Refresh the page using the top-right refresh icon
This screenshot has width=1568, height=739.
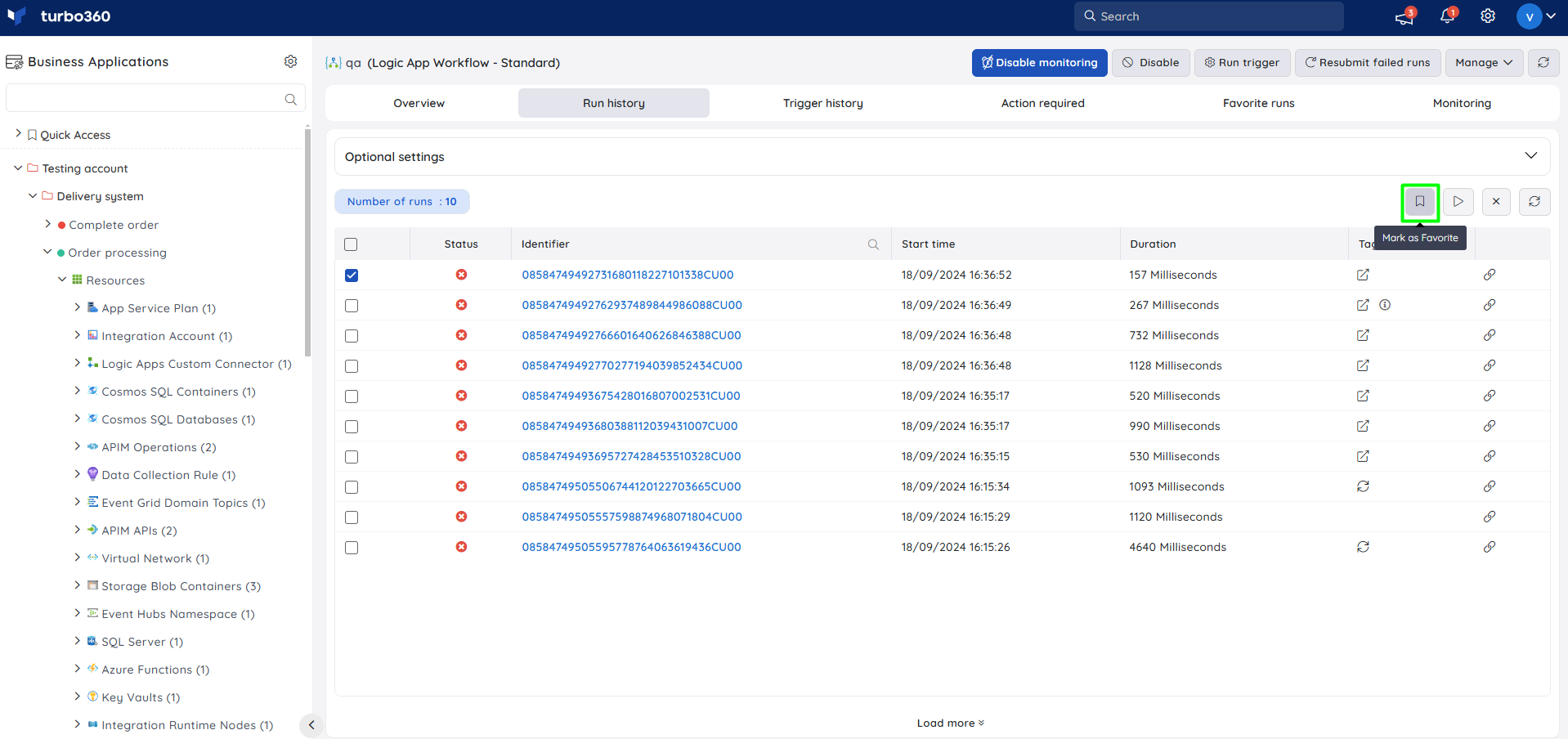1543,63
